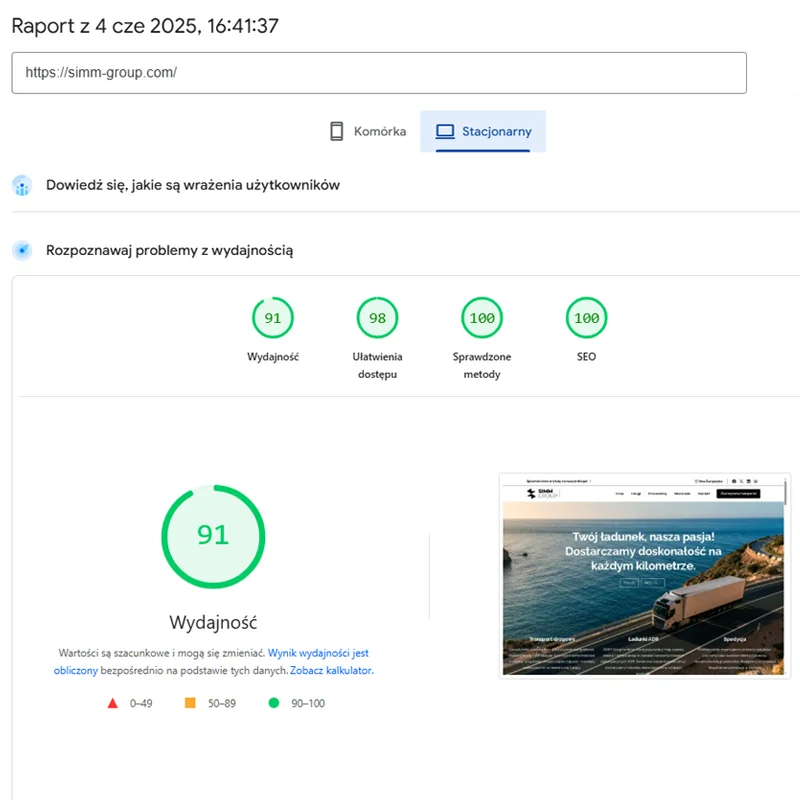Viewport: 800px width, 800px height.
Task: Click the green circle 90–100 legend icon
Action: click(273, 703)
